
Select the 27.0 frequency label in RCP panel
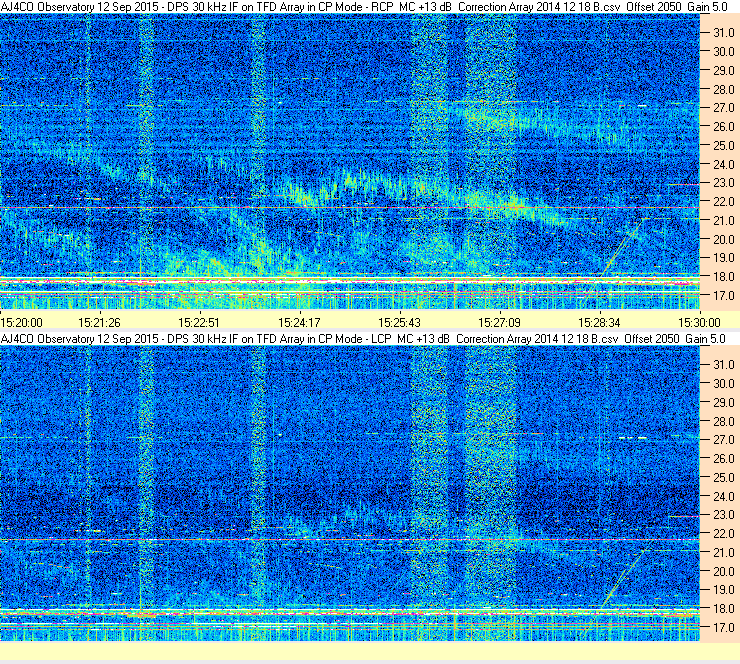724,108
